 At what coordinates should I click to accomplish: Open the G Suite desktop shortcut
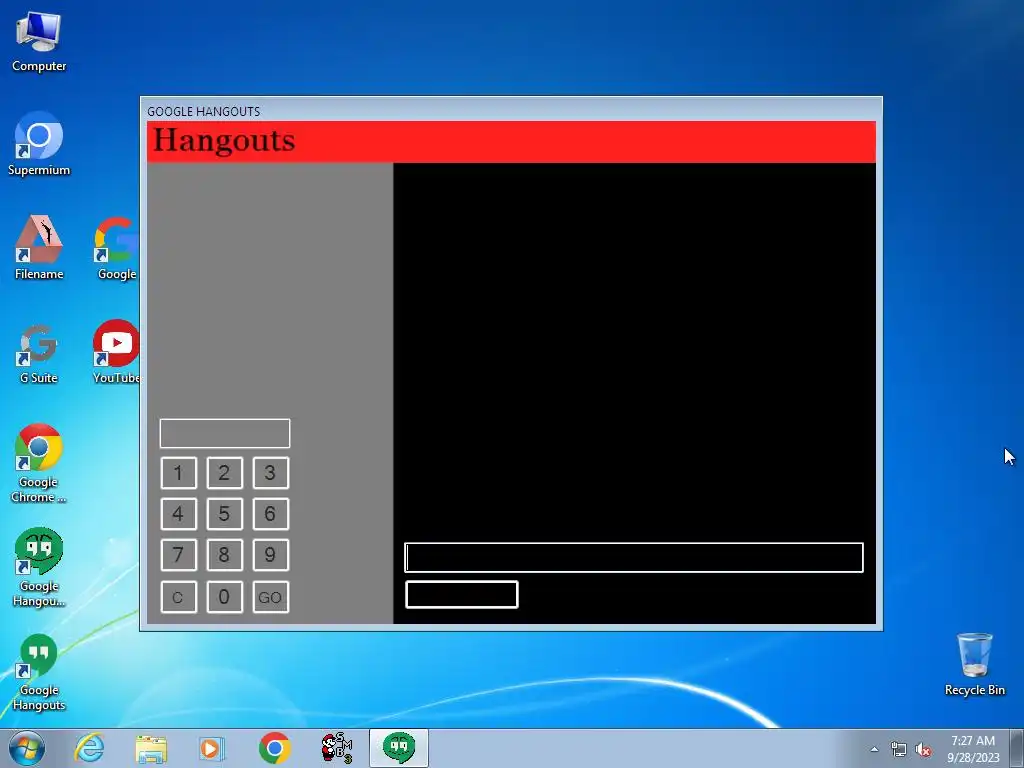39,353
